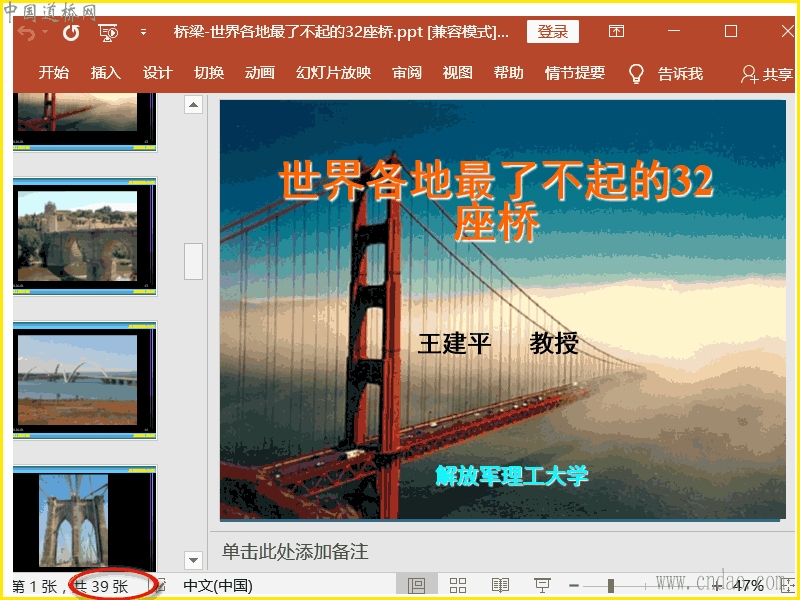
Task: Switch to Normal view in status bar
Action: 417,585
